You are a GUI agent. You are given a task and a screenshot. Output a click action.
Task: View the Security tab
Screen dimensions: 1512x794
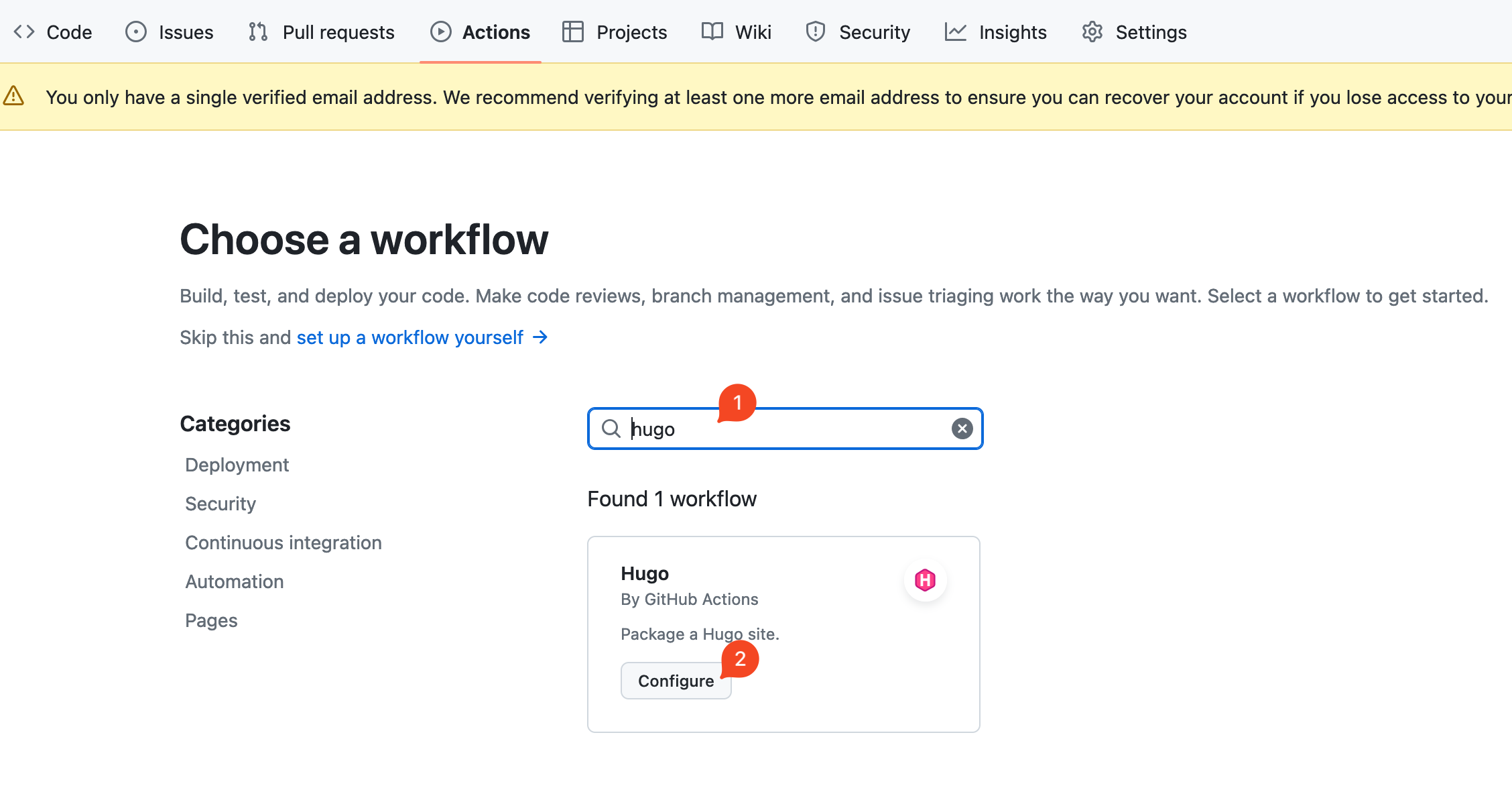858,32
